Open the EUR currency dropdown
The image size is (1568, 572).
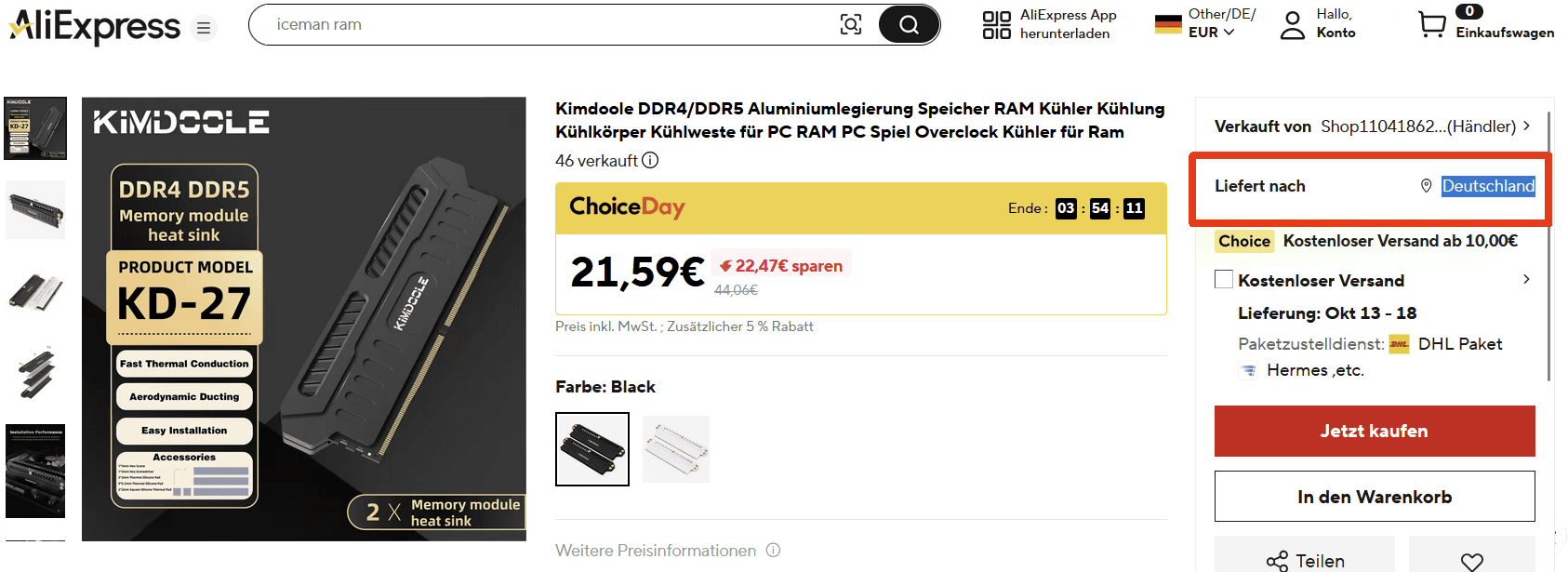(x=1211, y=33)
